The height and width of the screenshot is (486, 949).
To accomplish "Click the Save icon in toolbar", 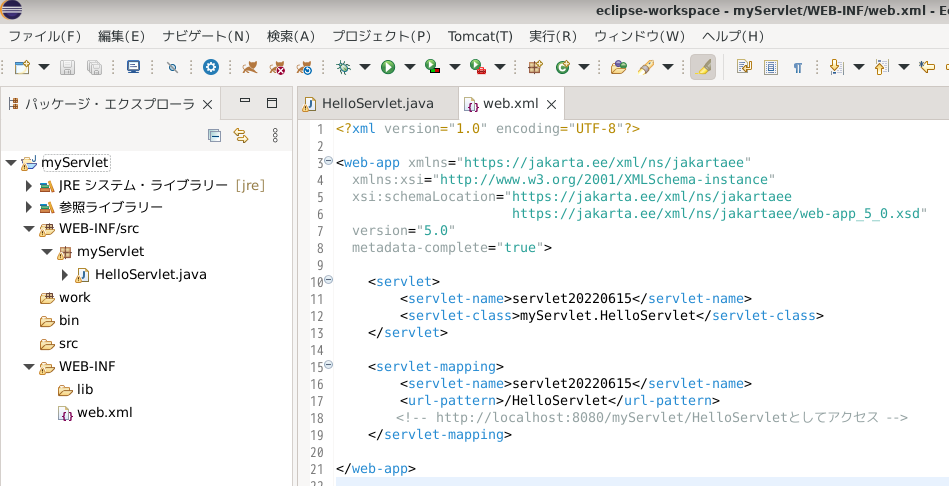I will click(67, 67).
